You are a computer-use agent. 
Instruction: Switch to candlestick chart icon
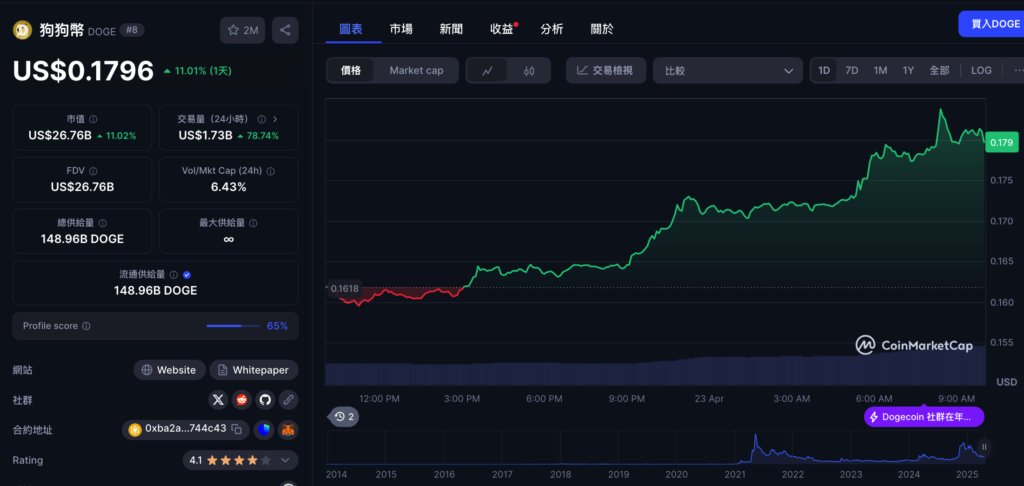[529, 71]
